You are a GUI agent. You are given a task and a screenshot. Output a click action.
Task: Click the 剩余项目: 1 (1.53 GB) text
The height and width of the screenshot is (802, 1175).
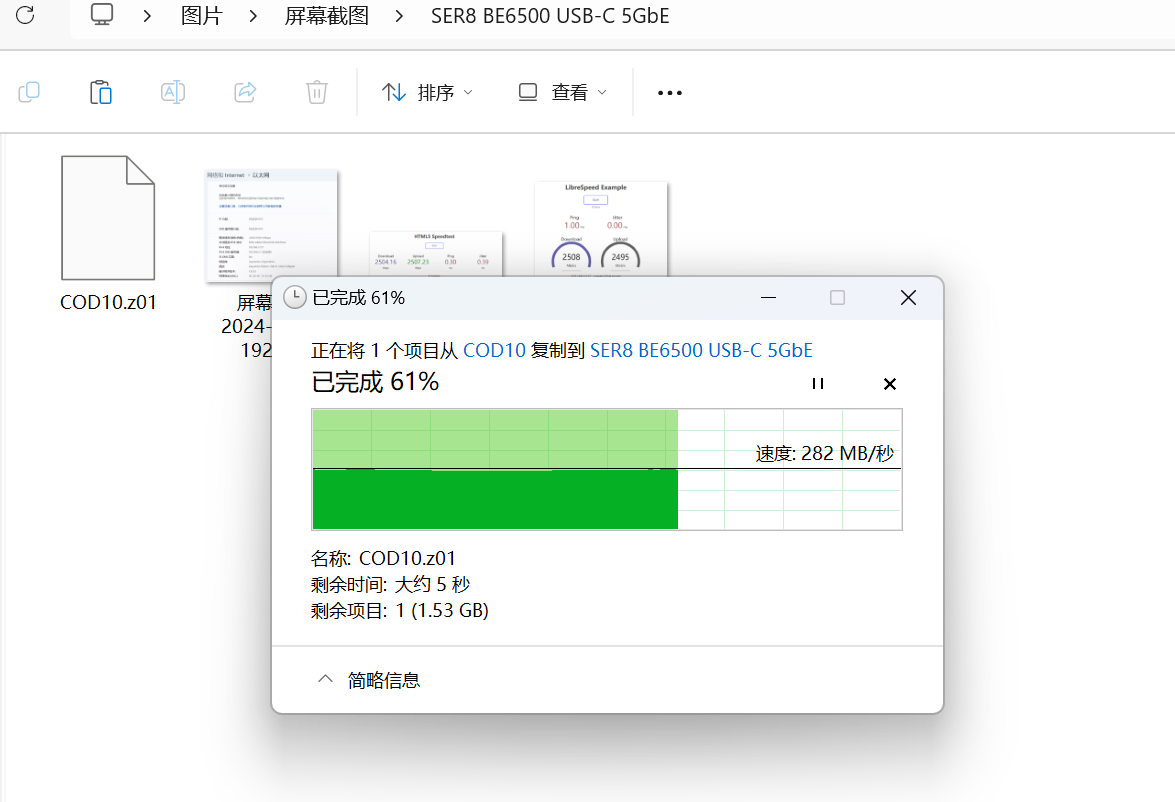(400, 611)
